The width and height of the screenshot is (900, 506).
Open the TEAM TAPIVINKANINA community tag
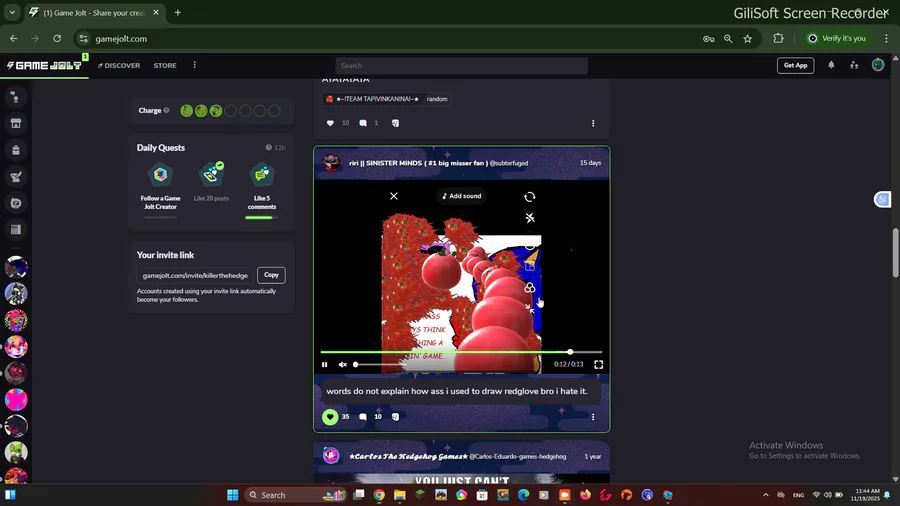(372, 99)
